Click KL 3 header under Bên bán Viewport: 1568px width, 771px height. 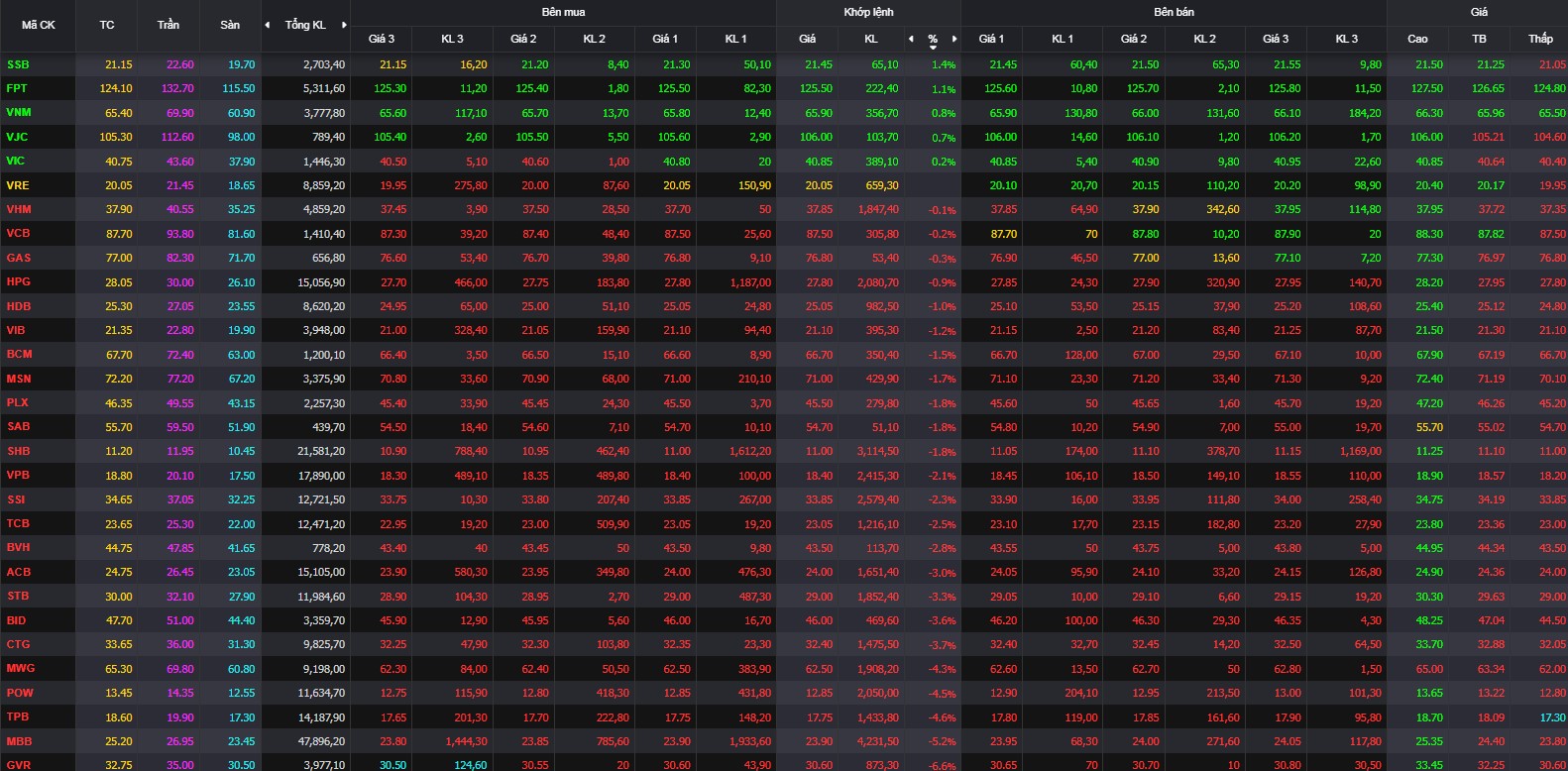[1347, 39]
